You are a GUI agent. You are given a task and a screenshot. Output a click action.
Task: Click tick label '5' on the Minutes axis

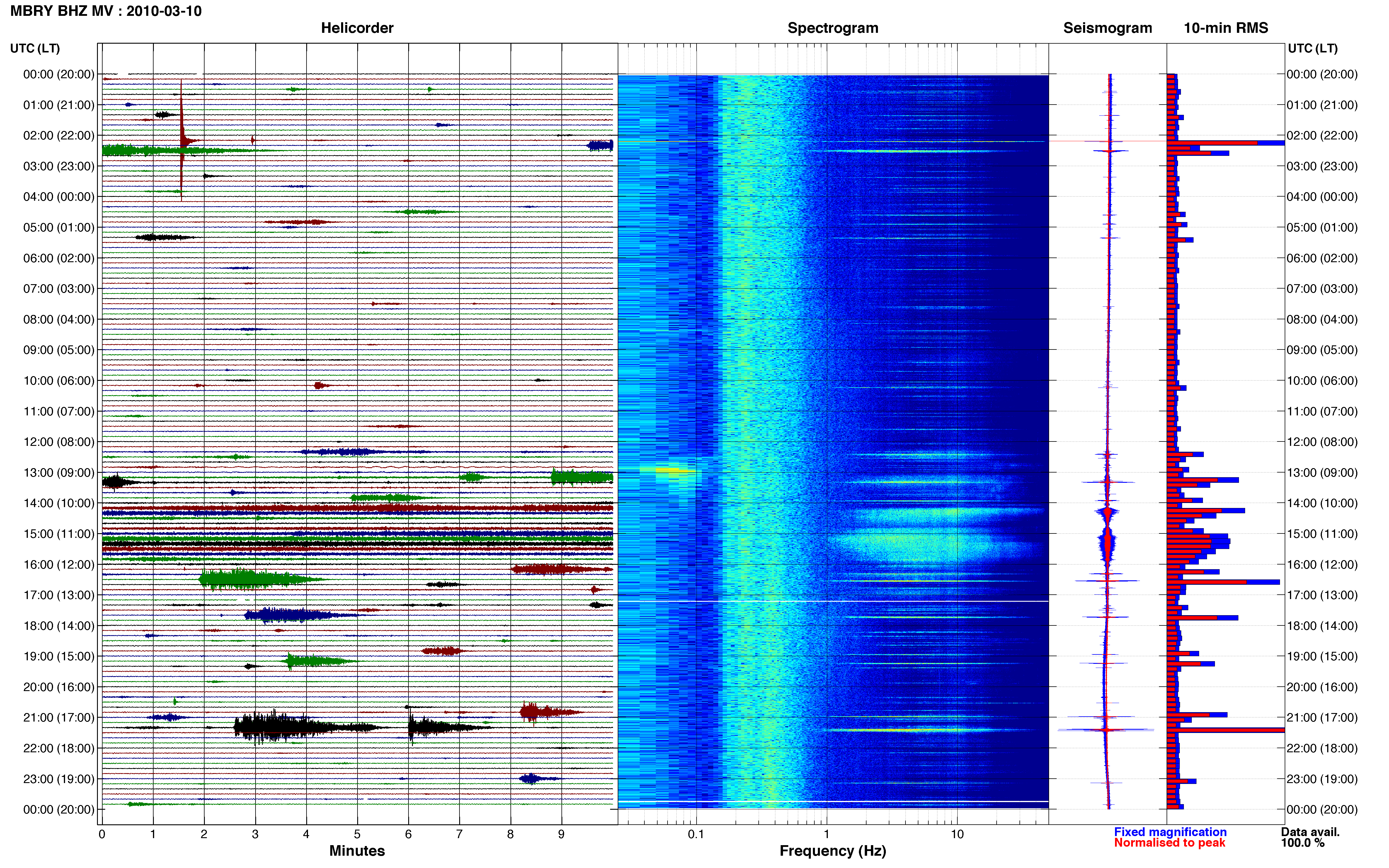357,834
